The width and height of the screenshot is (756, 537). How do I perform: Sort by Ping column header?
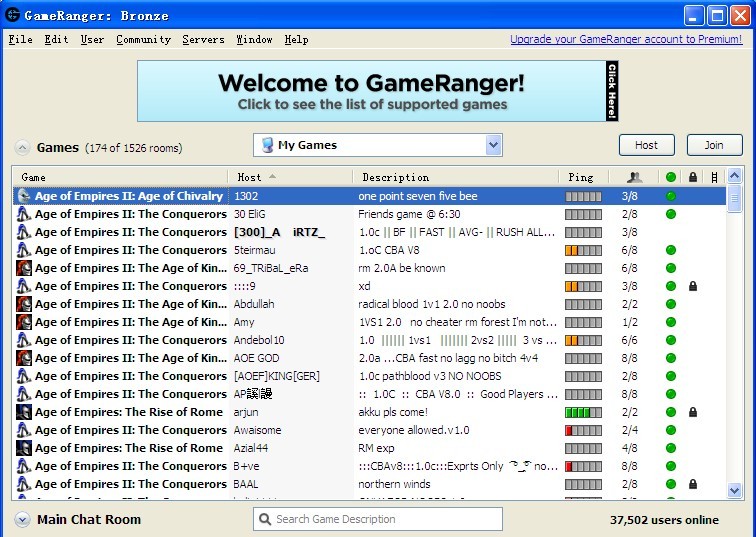point(584,177)
